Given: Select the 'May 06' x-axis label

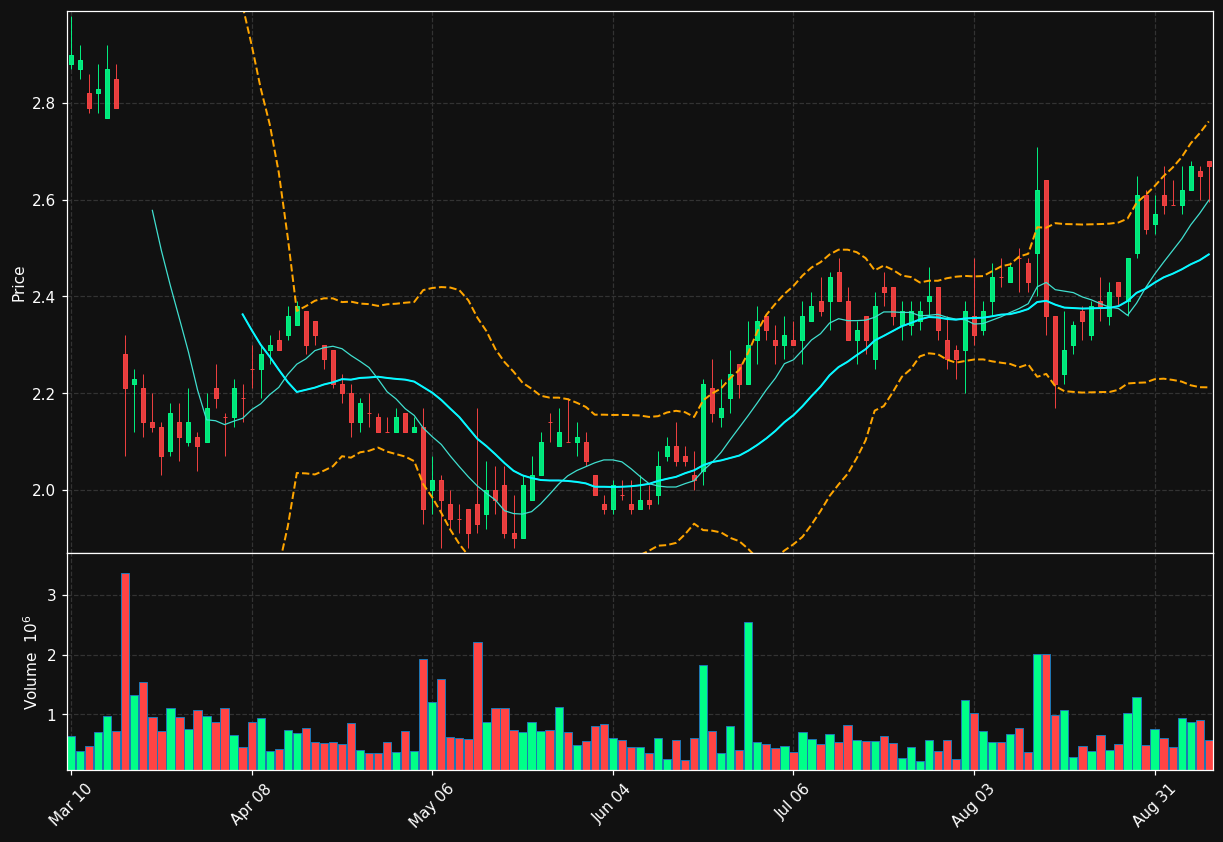Looking at the screenshot, I should 431,804.
